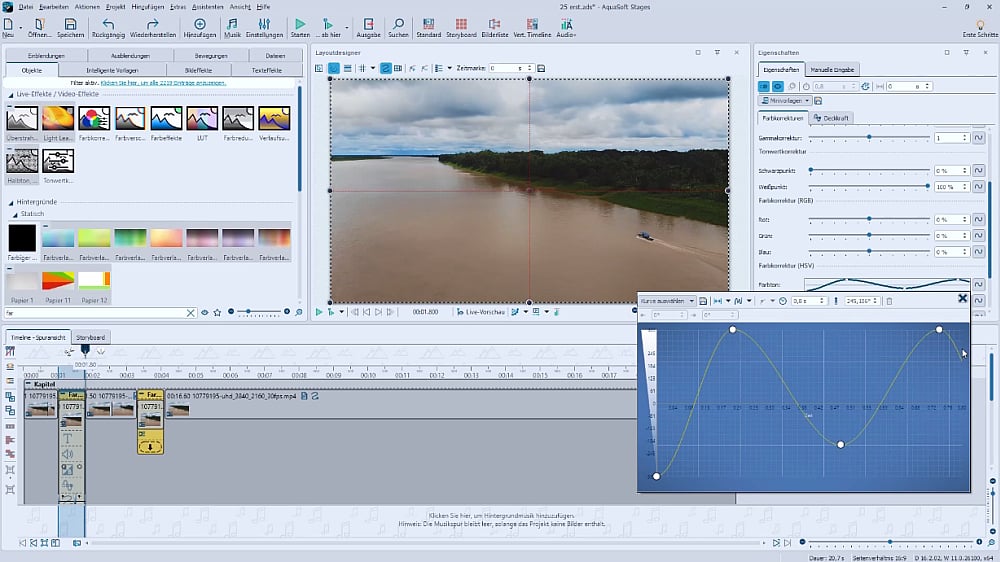Open Musik settings from the toolbar

point(232,24)
